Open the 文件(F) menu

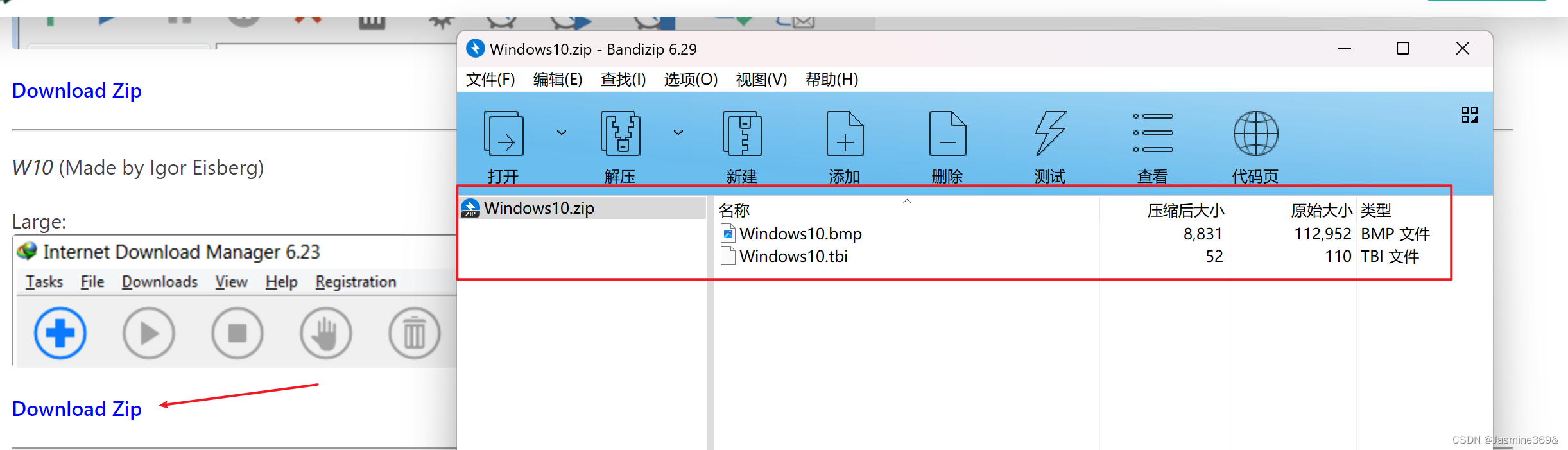tap(490, 80)
